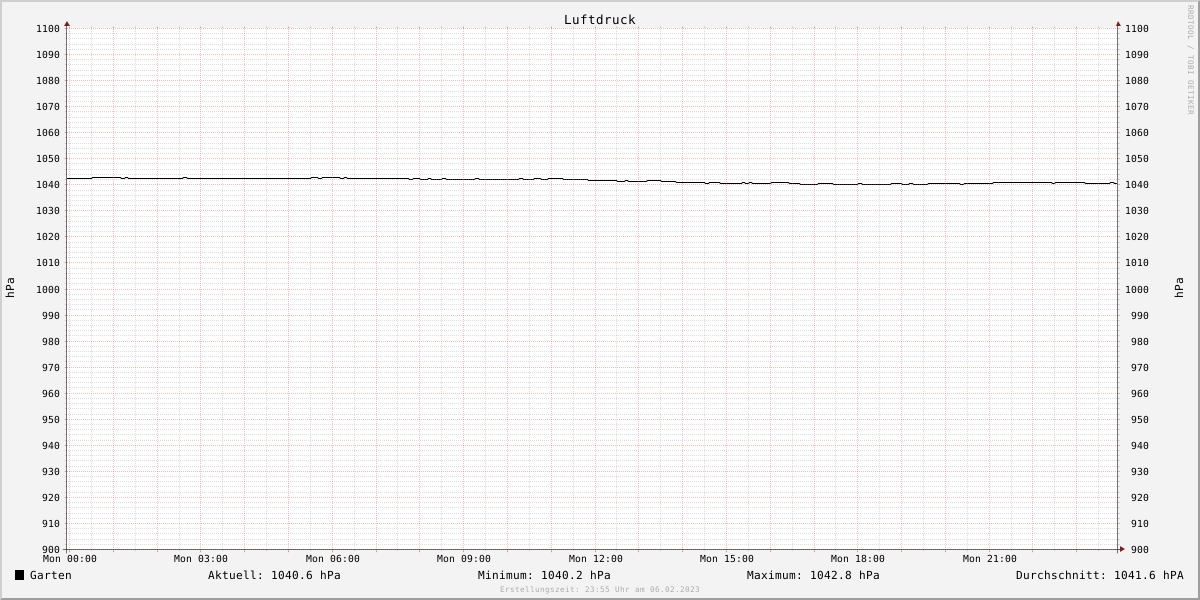The image size is (1200, 600).
Task: Click the Mon 00:00 time axis label
Action: (70, 559)
